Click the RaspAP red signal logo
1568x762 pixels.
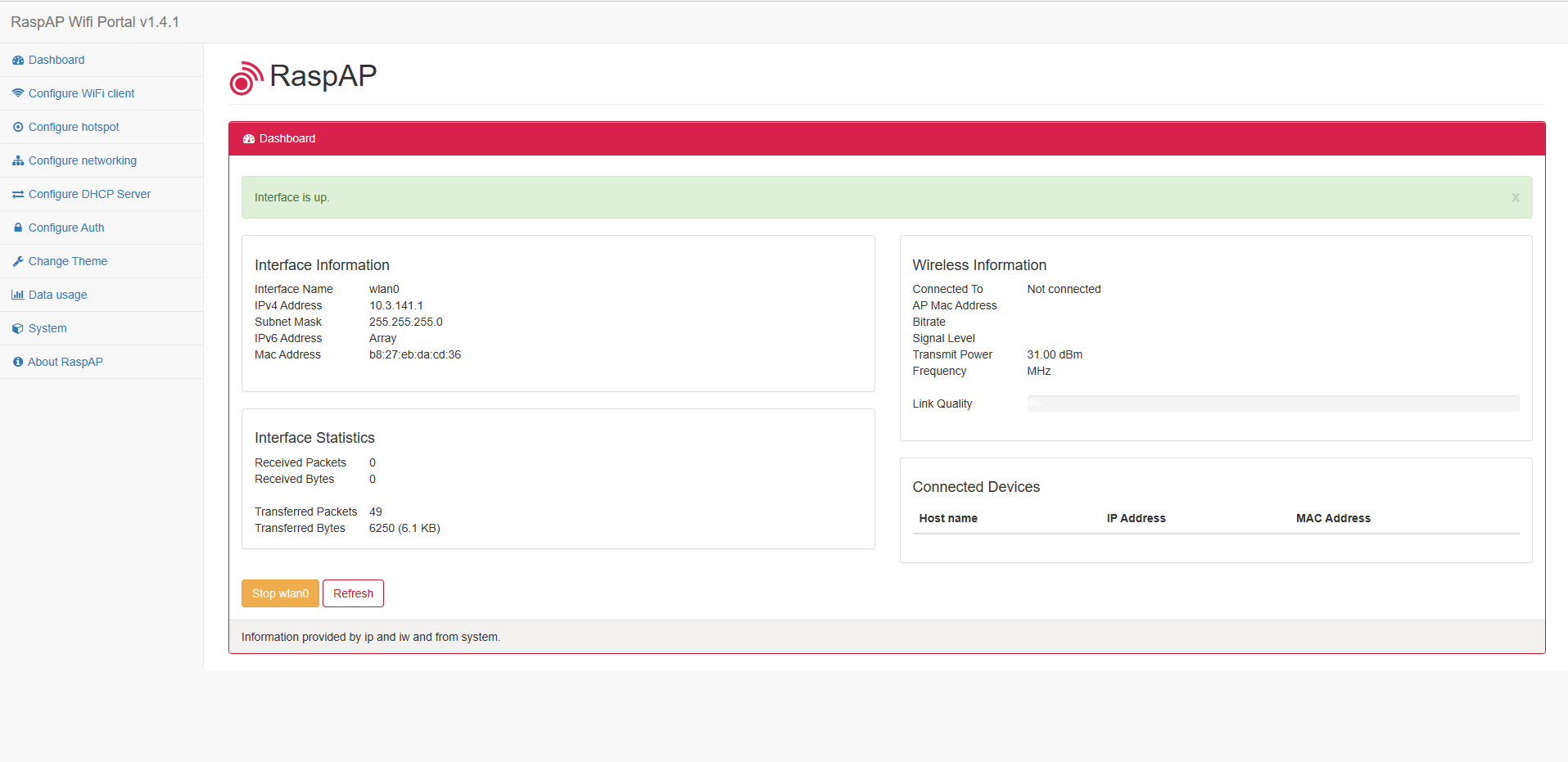tap(246, 79)
